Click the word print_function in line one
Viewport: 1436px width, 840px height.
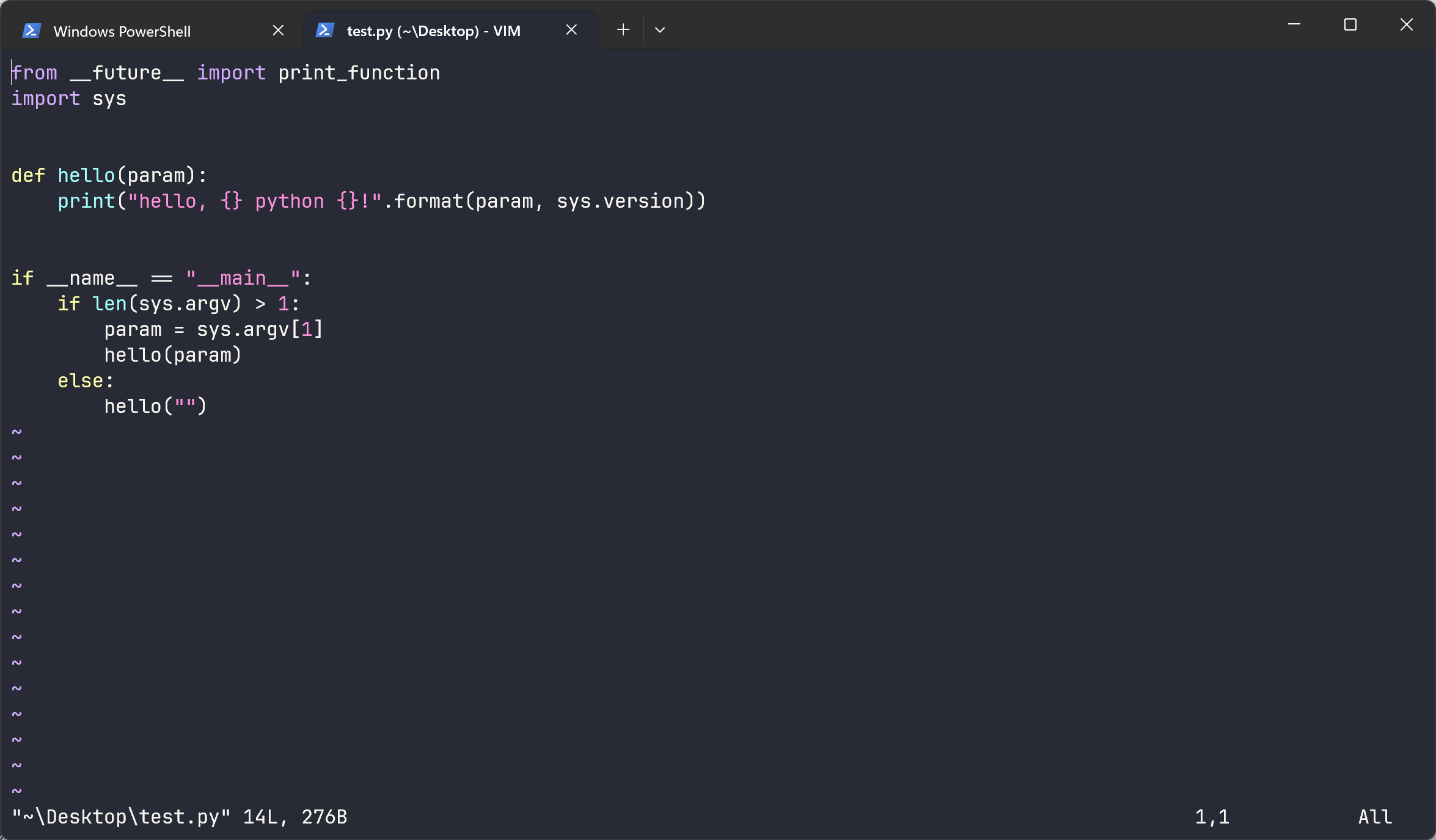tap(359, 73)
